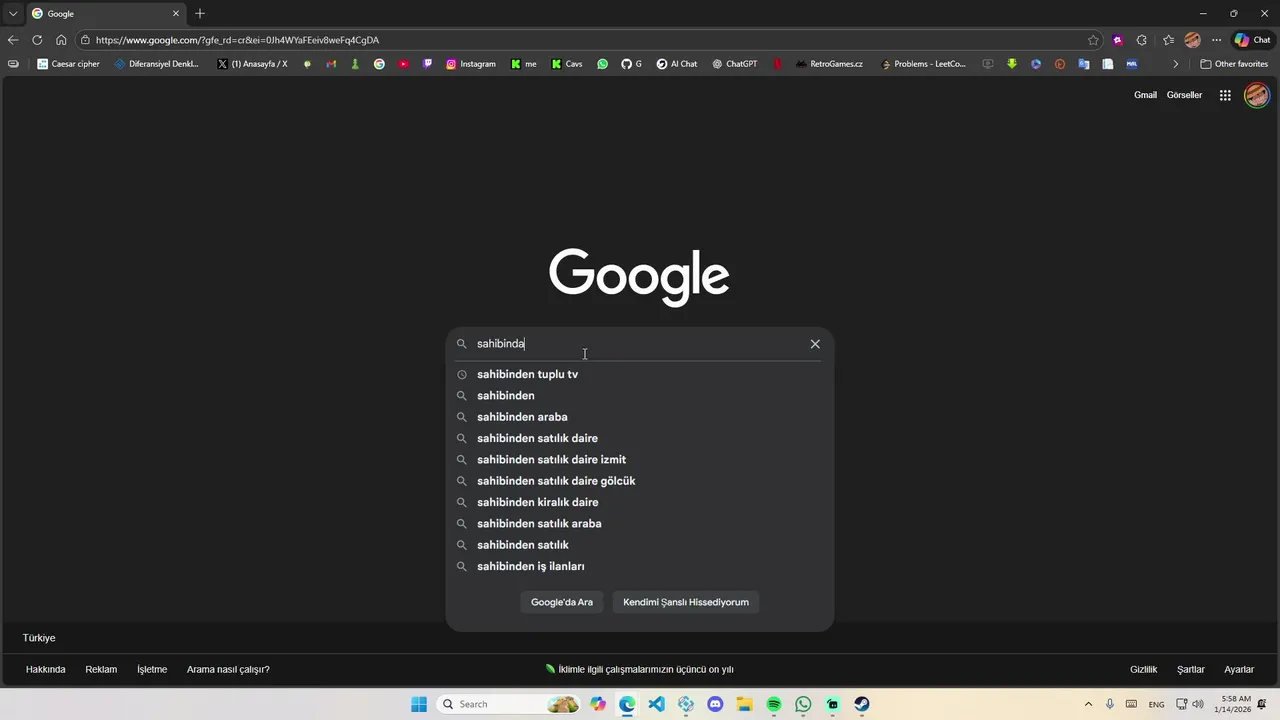Viewport: 1280px width, 720px height.
Task: Open the Problems - LeetCode bookmark
Action: point(923,64)
